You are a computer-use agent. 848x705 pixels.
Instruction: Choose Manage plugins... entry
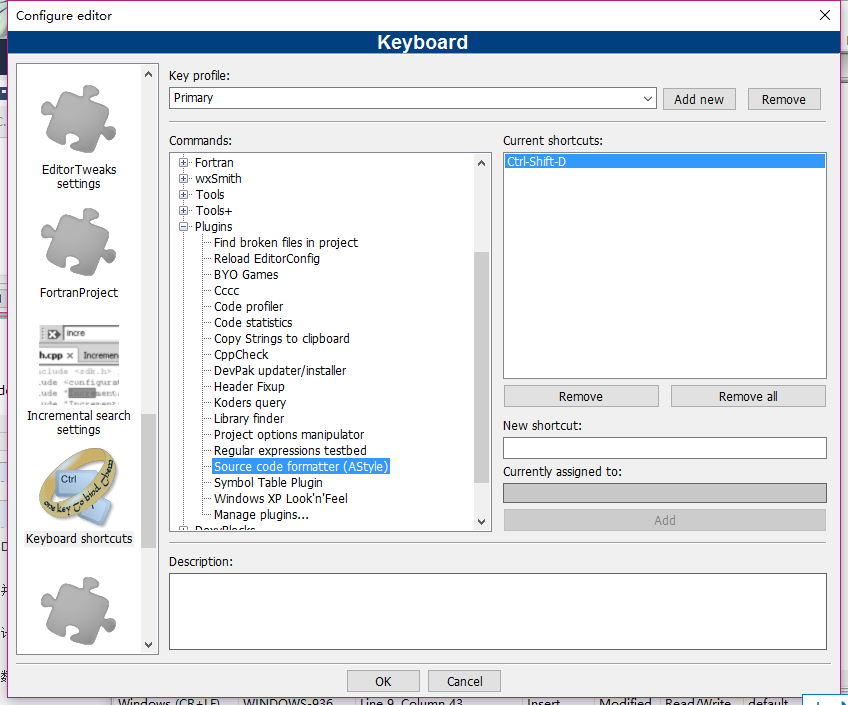tap(261, 515)
